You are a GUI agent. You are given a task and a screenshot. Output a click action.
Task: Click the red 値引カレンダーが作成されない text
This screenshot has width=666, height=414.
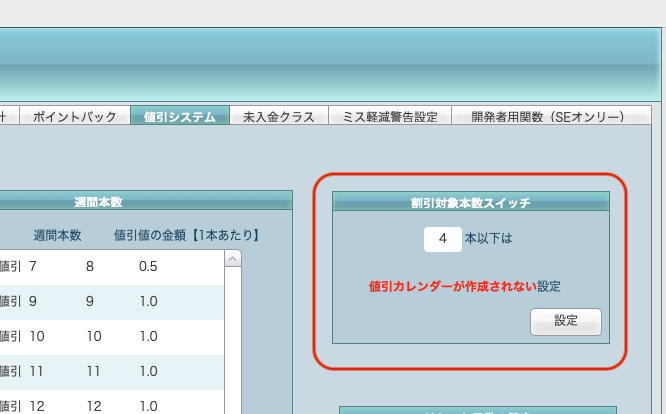[452, 286]
